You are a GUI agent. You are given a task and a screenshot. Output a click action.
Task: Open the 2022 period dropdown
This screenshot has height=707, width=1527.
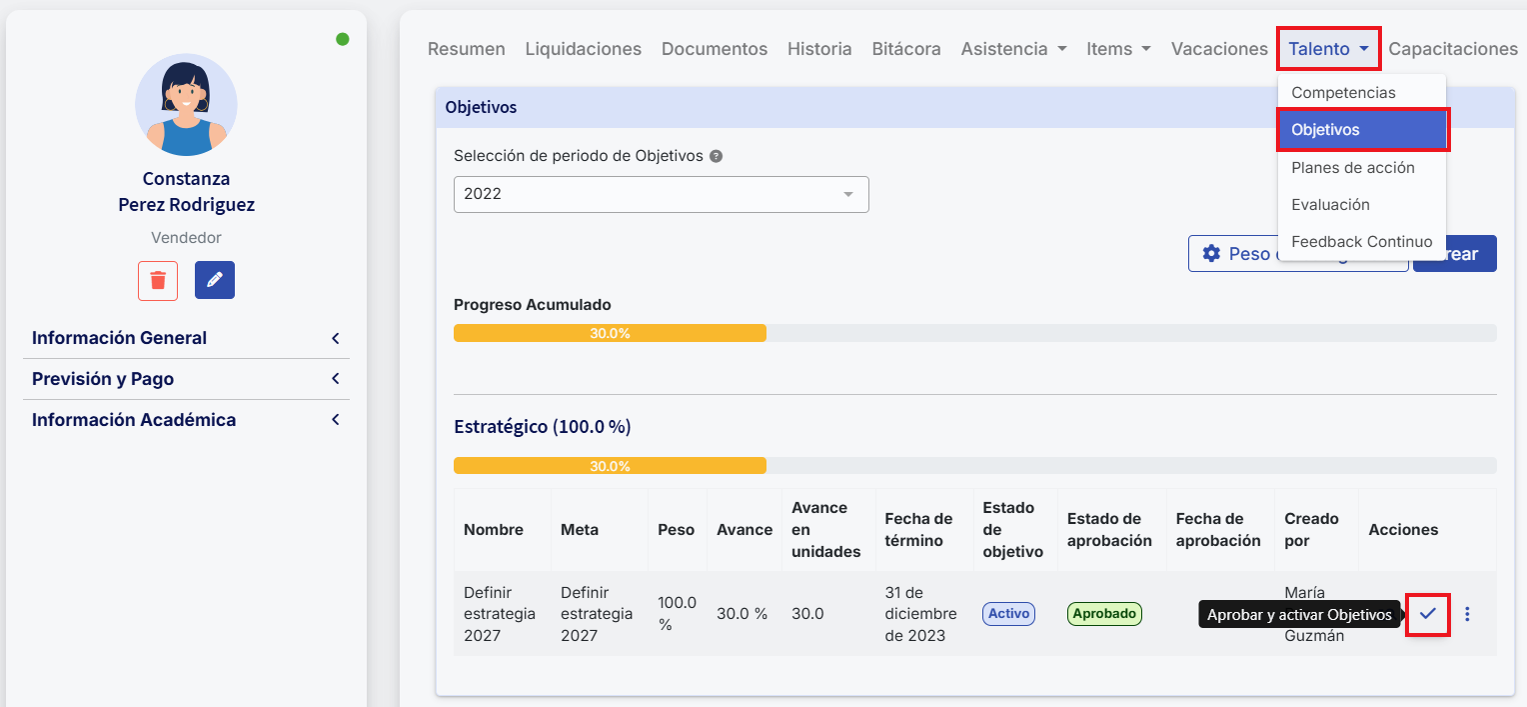[x=661, y=194]
